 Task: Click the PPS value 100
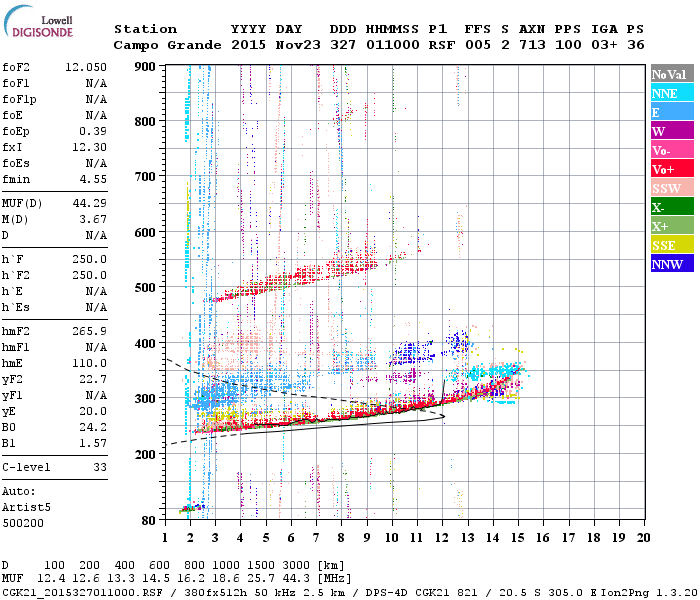568,45
